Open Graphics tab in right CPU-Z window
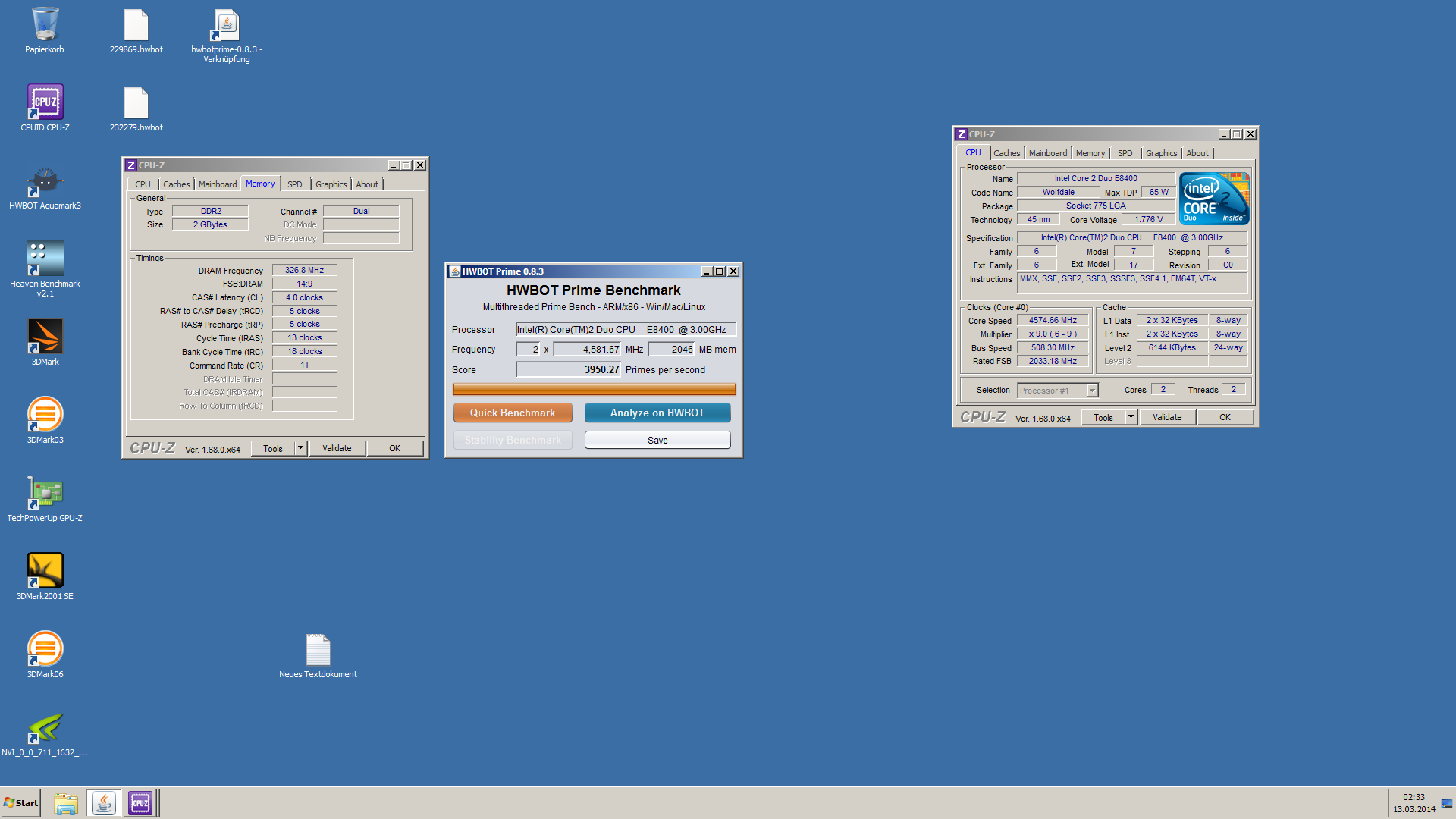Screen dimensions: 1456x819 point(1161,153)
